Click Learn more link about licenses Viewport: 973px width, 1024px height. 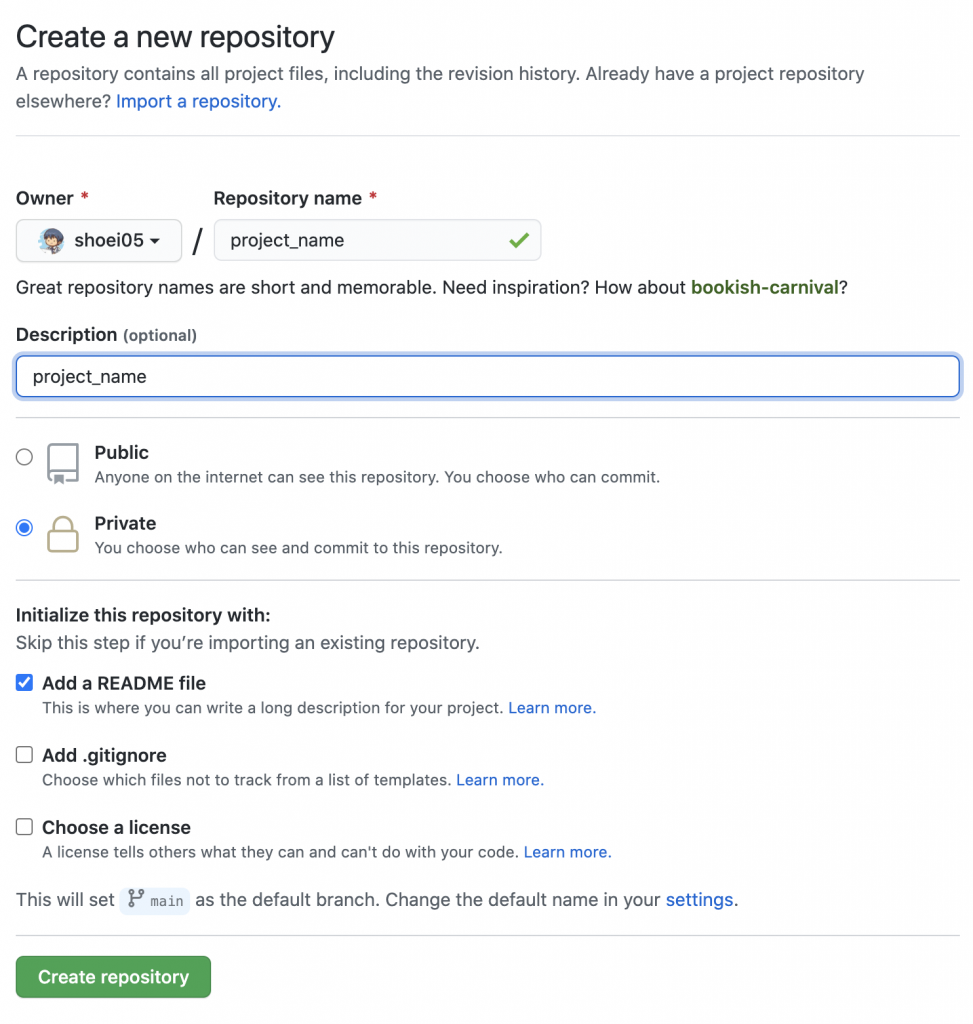point(567,852)
